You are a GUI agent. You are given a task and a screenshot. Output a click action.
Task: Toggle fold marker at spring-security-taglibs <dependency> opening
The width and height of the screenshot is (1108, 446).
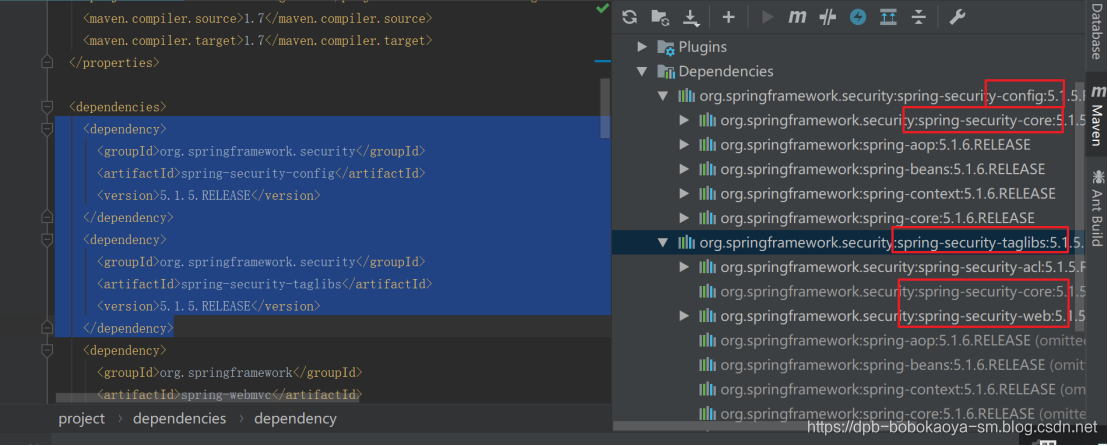tap(47, 240)
